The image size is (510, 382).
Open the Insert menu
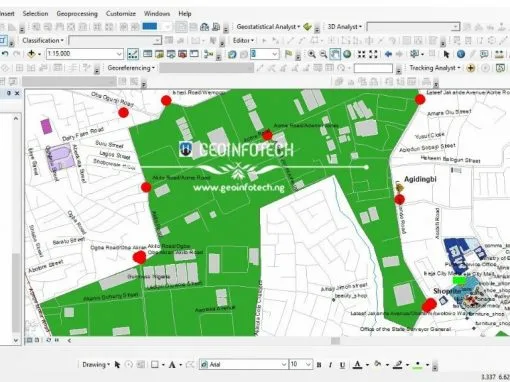click(x=7, y=14)
